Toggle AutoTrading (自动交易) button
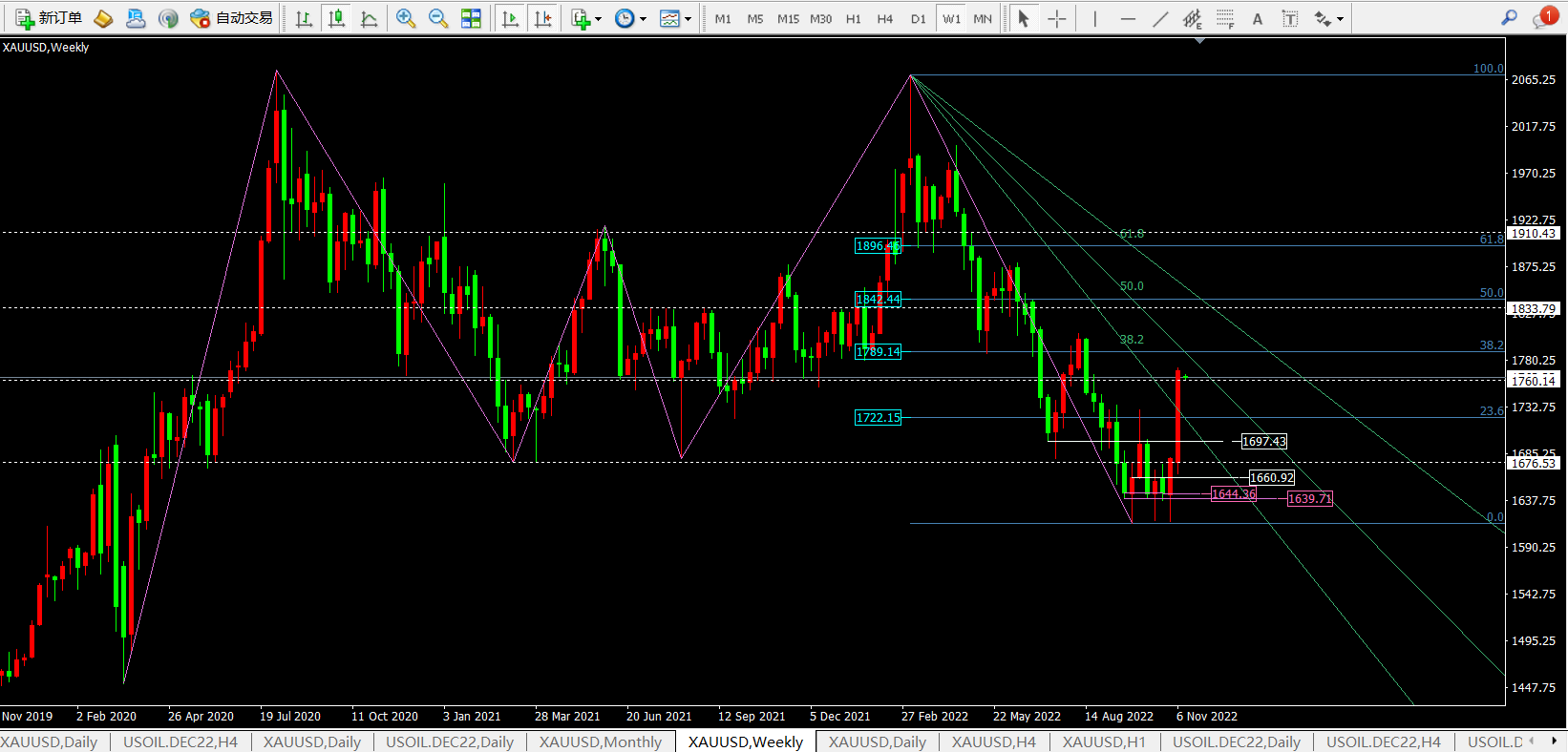The width and height of the screenshot is (1568, 752). point(232,18)
